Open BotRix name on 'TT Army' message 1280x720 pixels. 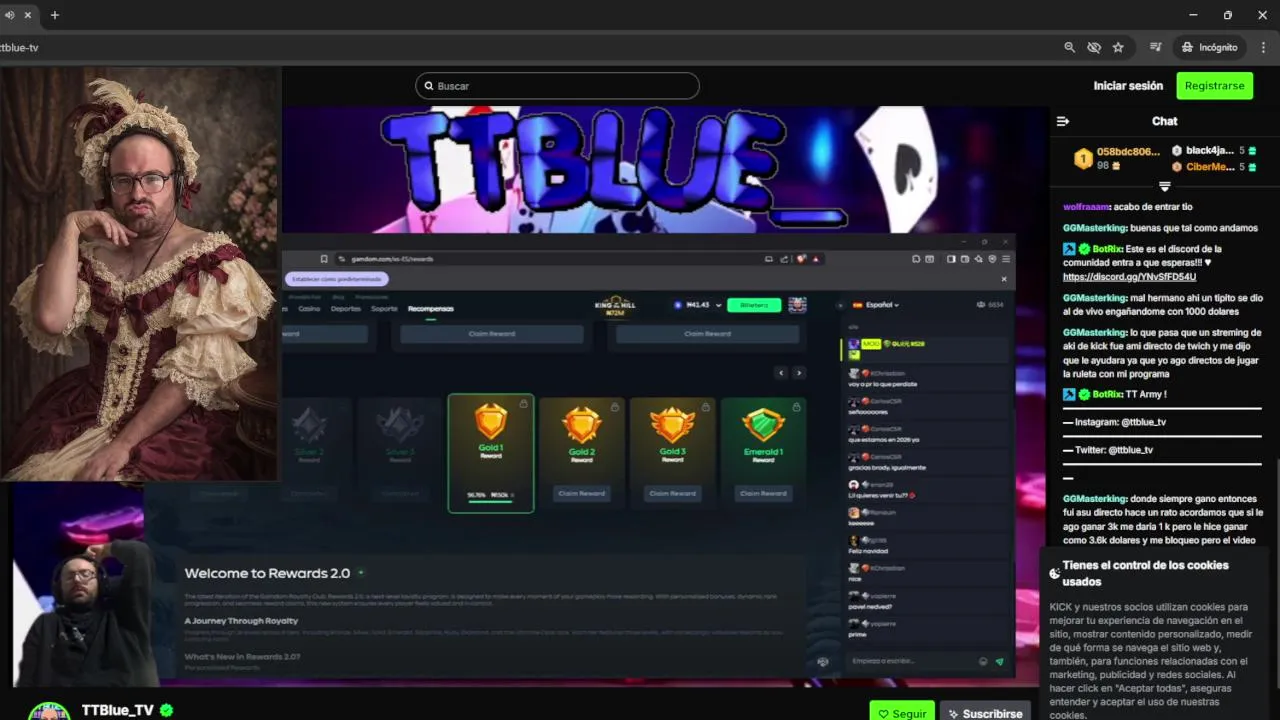1106,395
